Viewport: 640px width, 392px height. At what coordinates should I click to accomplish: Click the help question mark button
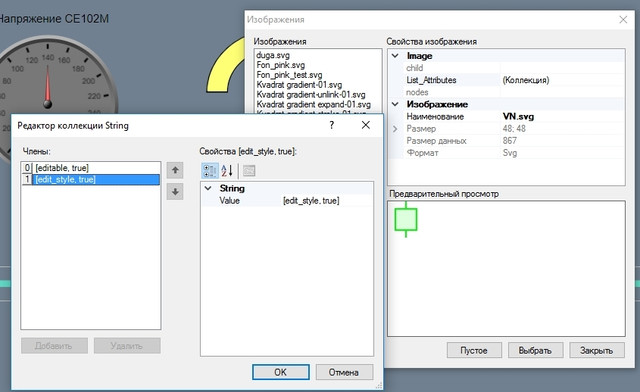pos(332,125)
